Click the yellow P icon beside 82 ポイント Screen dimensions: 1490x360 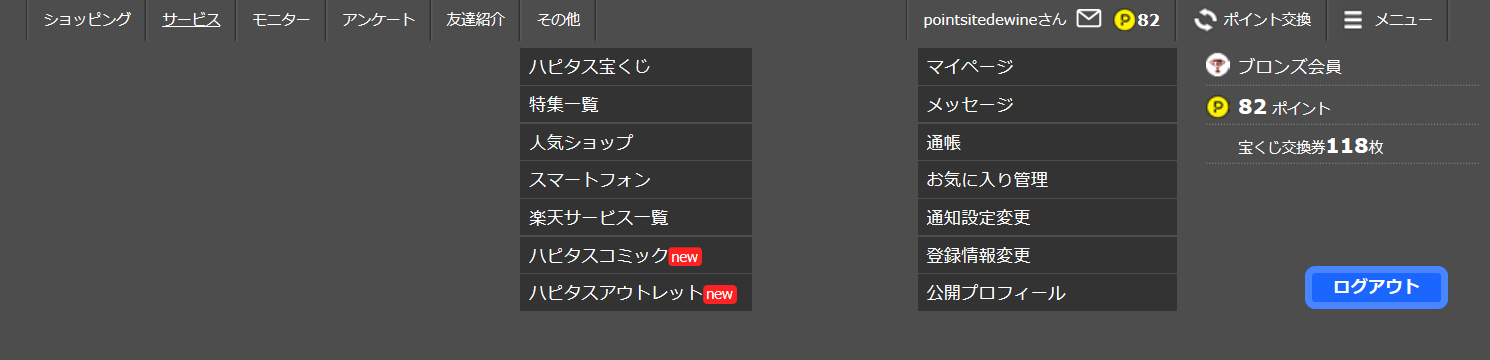pos(1217,107)
